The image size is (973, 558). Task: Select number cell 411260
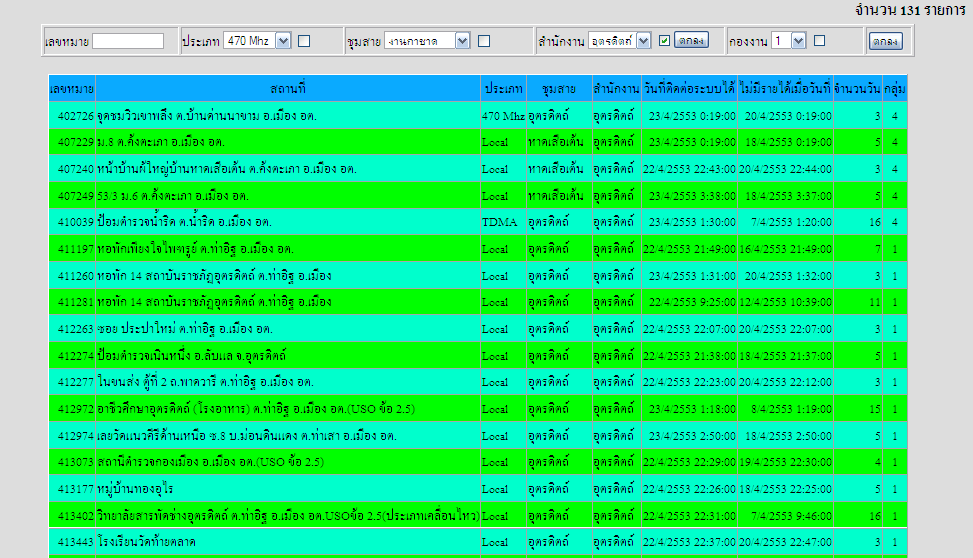pyautogui.click(x=72, y=276)
